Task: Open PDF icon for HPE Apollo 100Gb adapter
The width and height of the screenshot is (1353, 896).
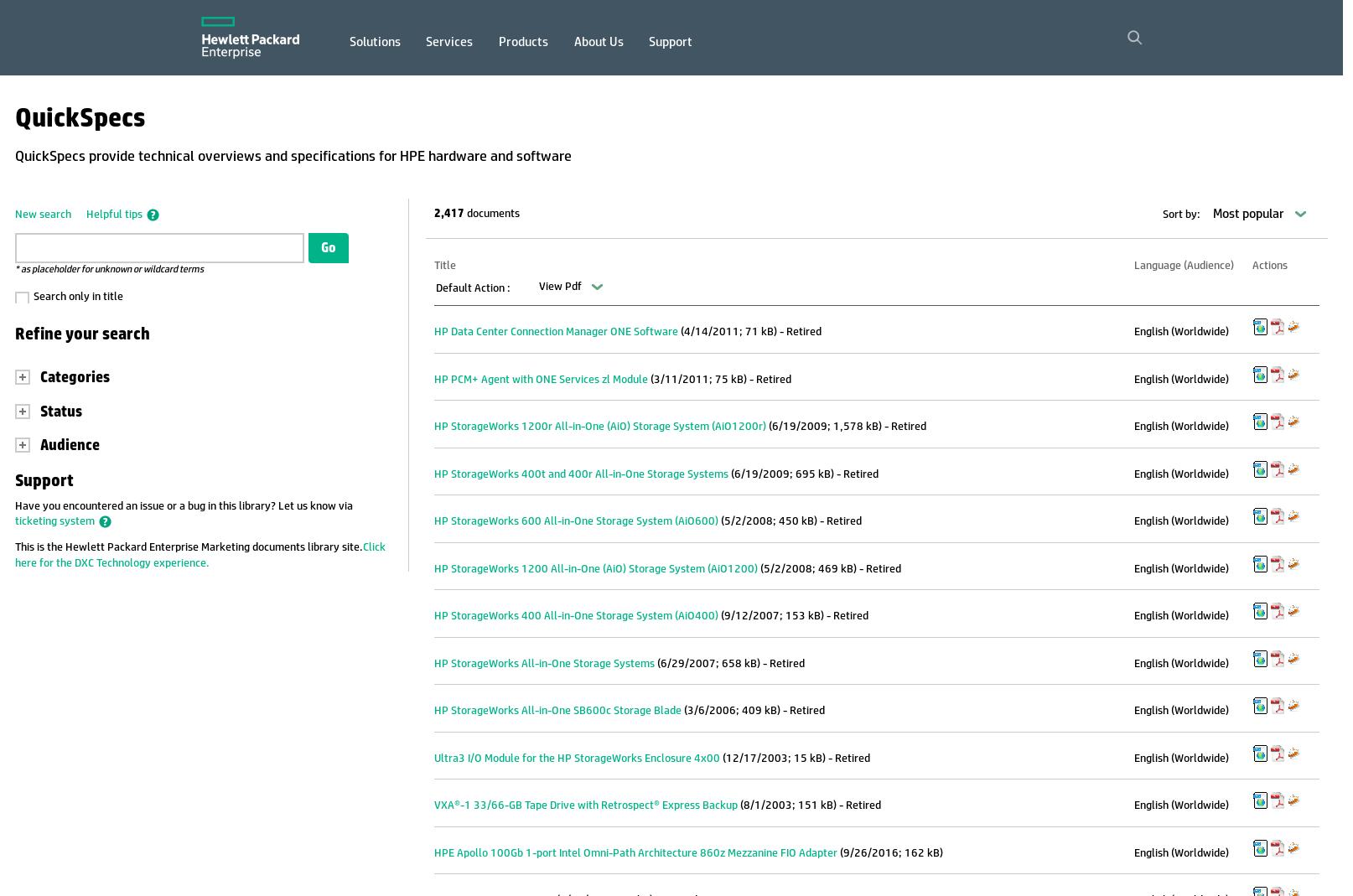Action: (x=1277, y=848)
